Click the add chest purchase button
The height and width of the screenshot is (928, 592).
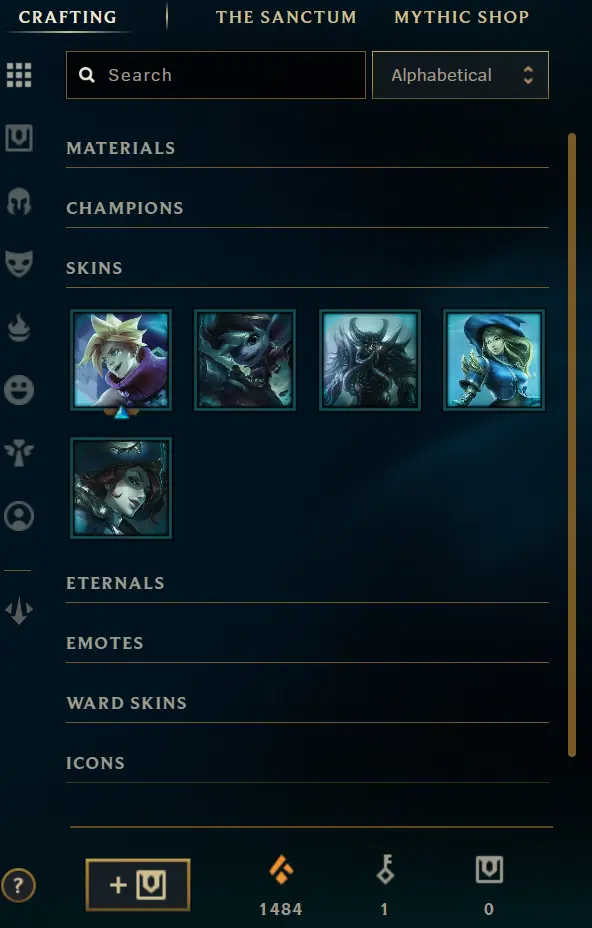click(x=138, y=885)
